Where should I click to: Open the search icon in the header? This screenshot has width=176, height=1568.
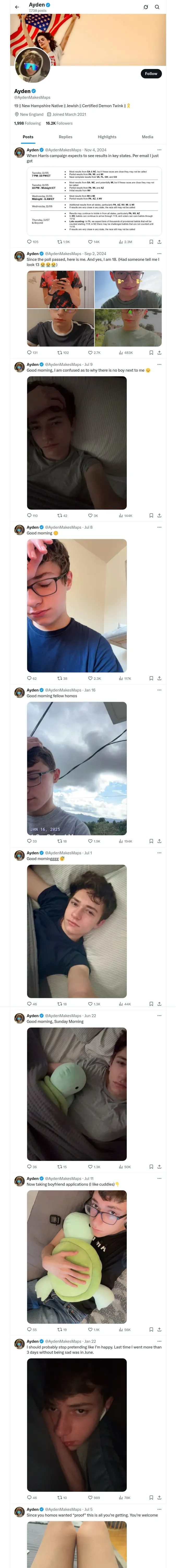(157, 7)
